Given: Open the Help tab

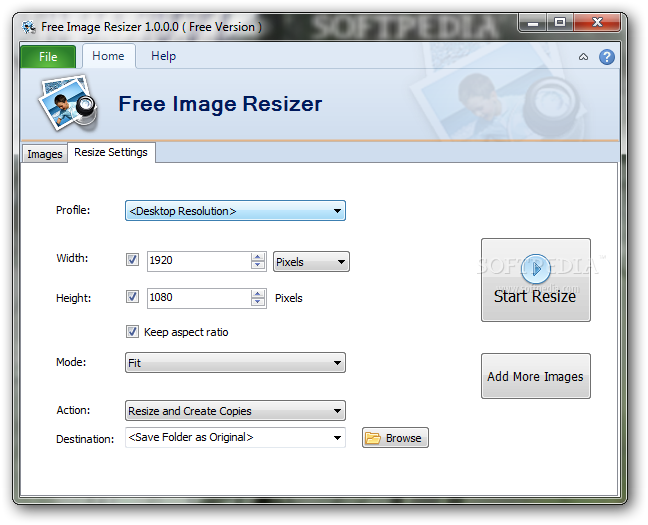Looking at the screenshot, I should click(163, 56).
